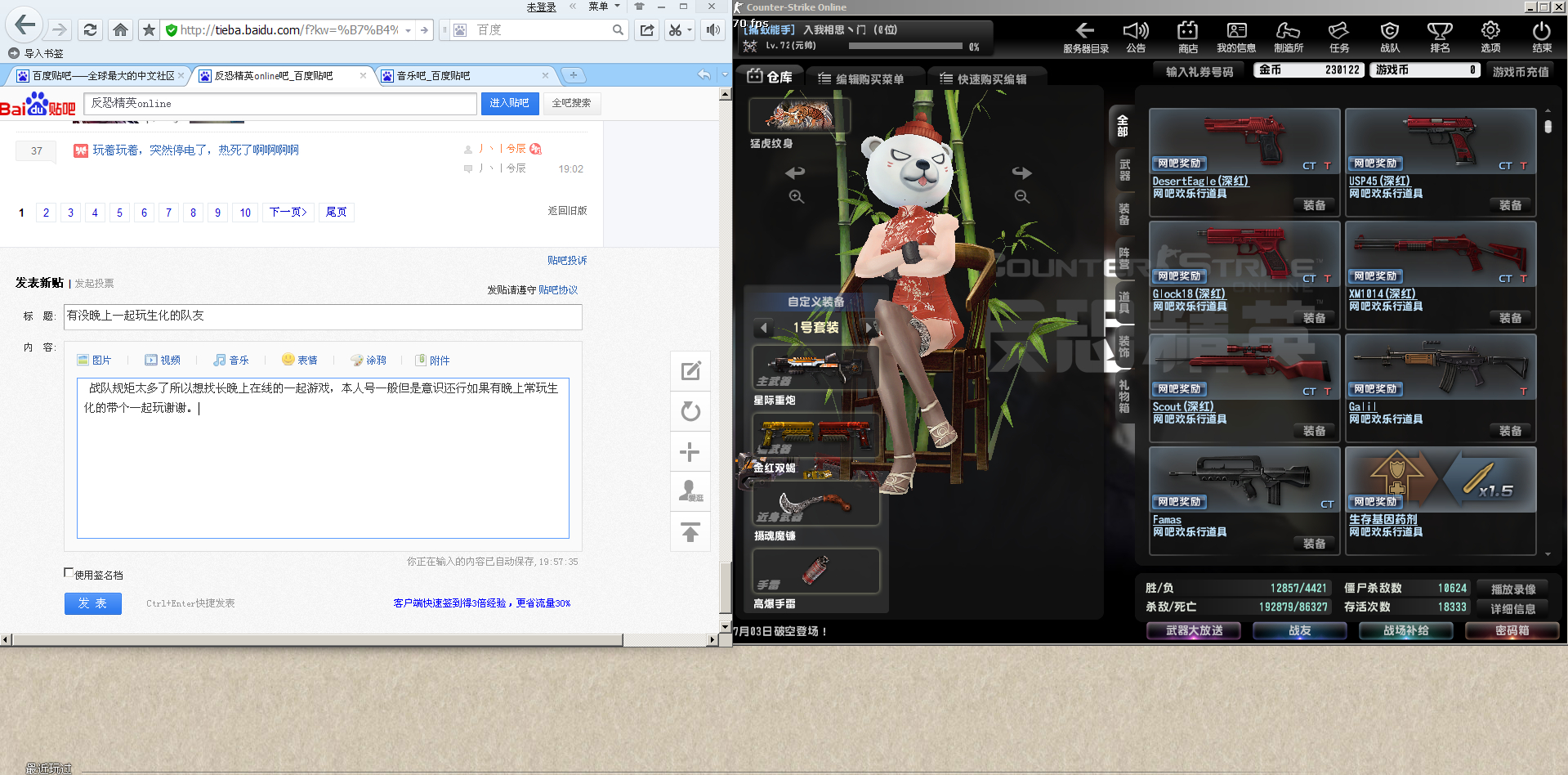
Task: Click the refresh circle icon in sidebar
Action: tap(690, 411)
